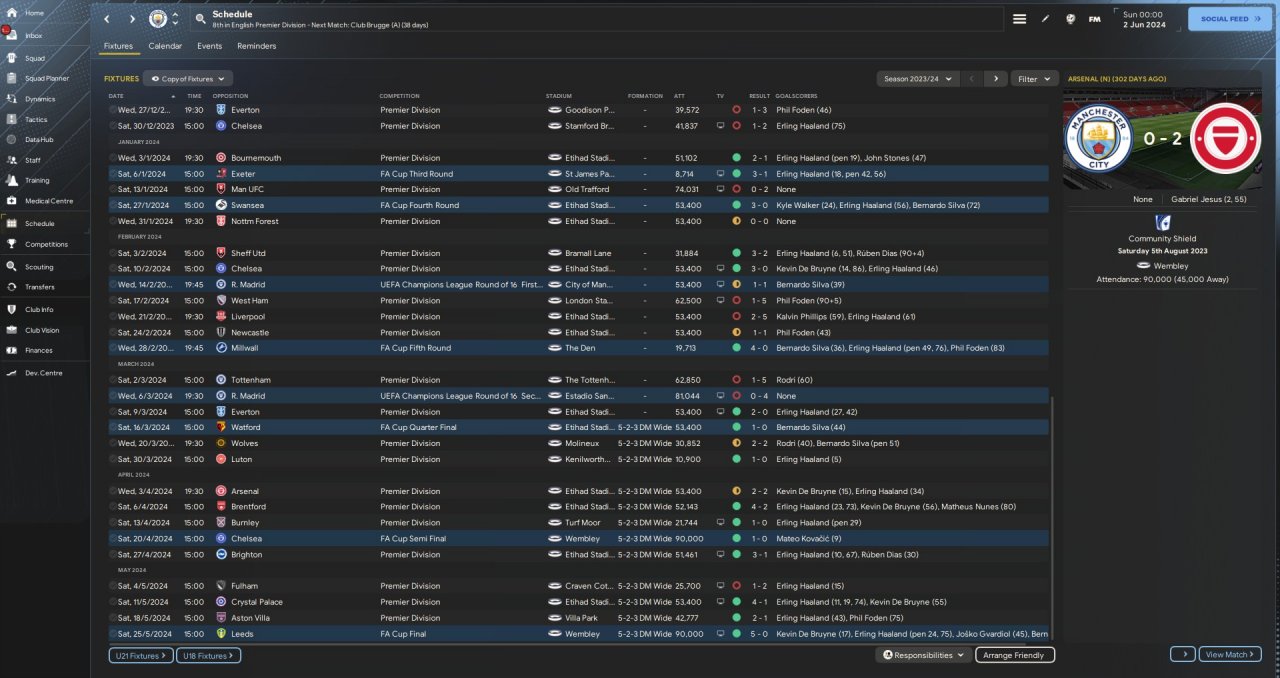Expand the Filter dropdown

click(x=1034, y=78)
